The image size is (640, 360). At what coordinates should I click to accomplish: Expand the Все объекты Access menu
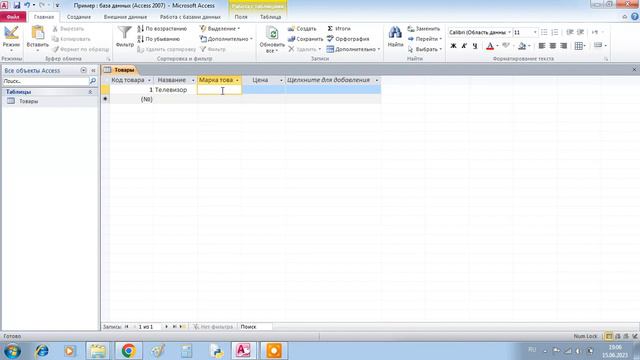[83, 71]
